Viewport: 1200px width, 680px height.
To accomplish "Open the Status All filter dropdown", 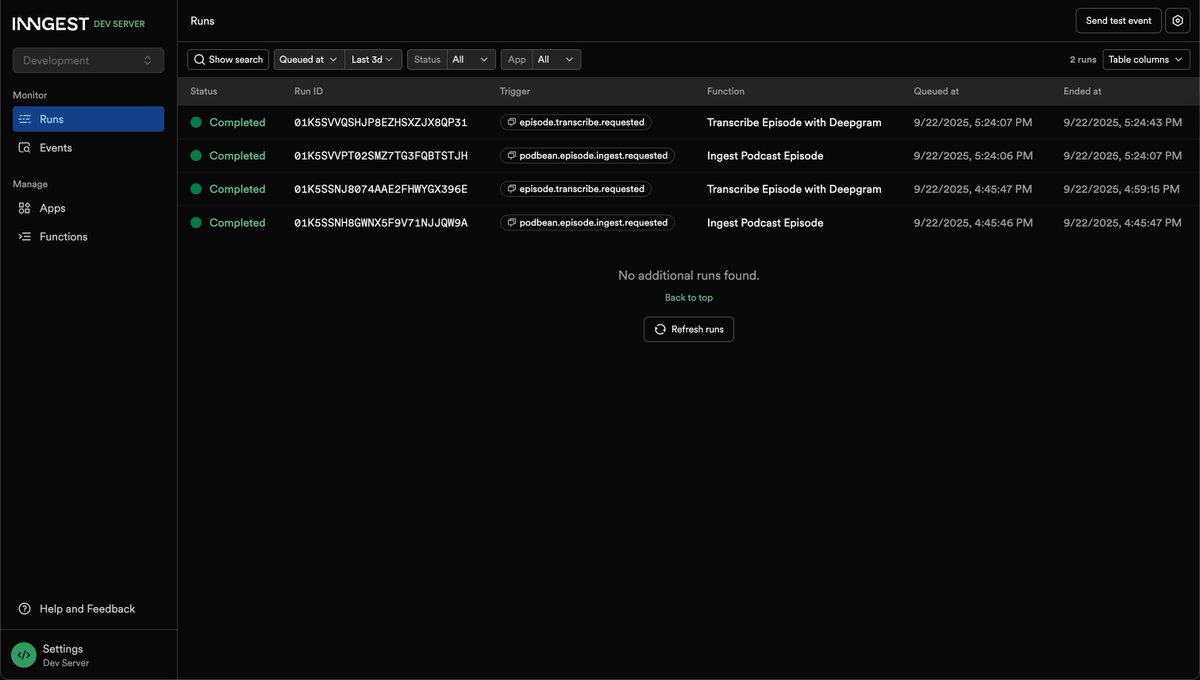I will coord(471,60).
